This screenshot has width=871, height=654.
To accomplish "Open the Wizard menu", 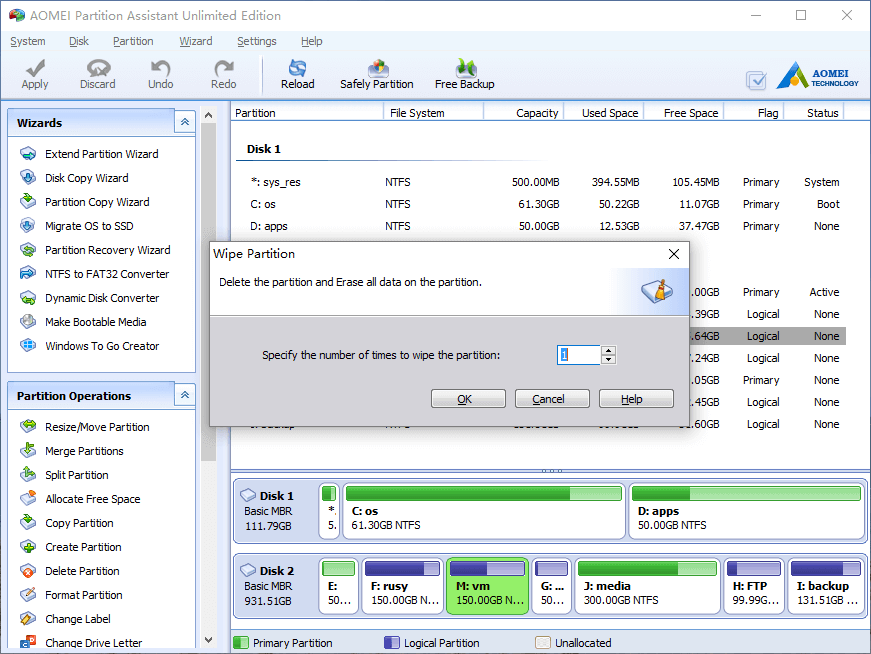I will [196, 41].
